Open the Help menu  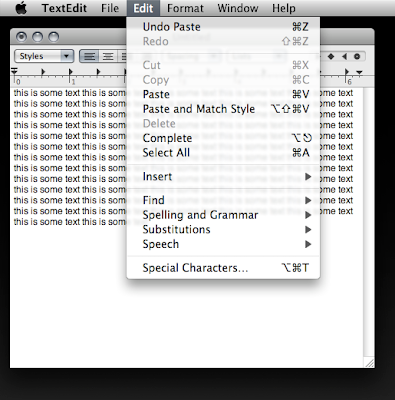(x=284, y=8)
